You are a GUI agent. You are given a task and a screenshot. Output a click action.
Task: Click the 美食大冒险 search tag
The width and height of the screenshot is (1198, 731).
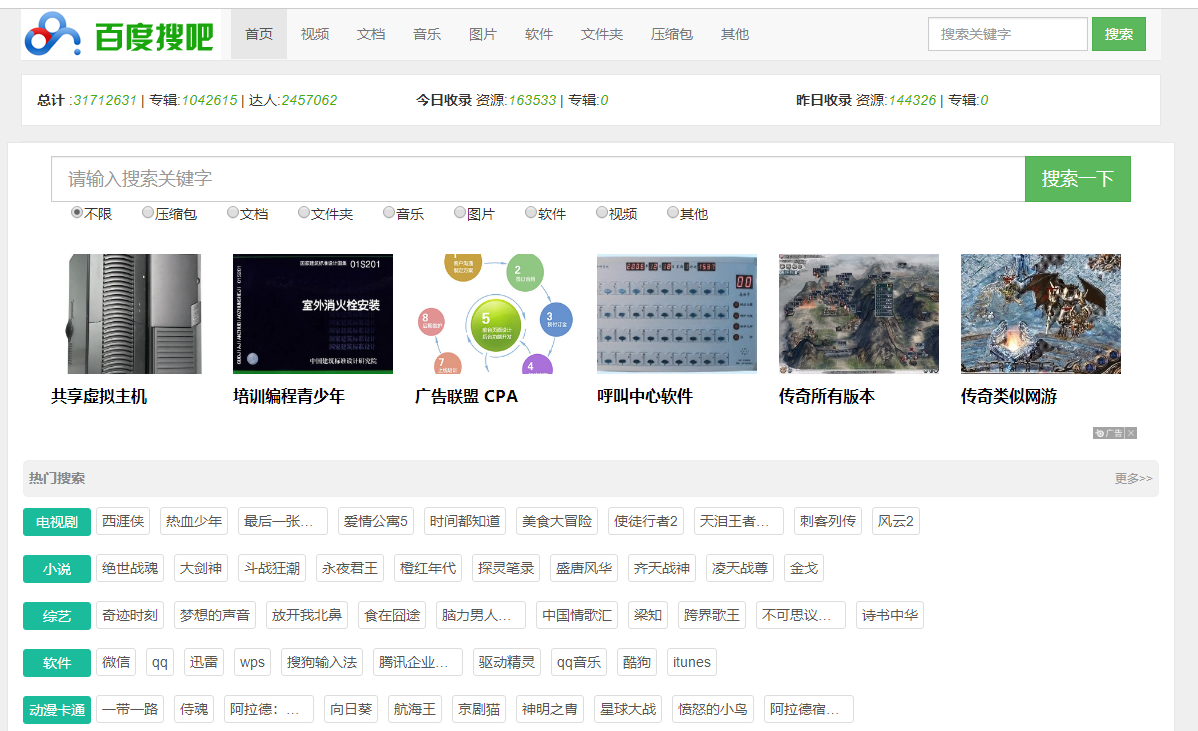pyautogui.click(x=557, y=521)
